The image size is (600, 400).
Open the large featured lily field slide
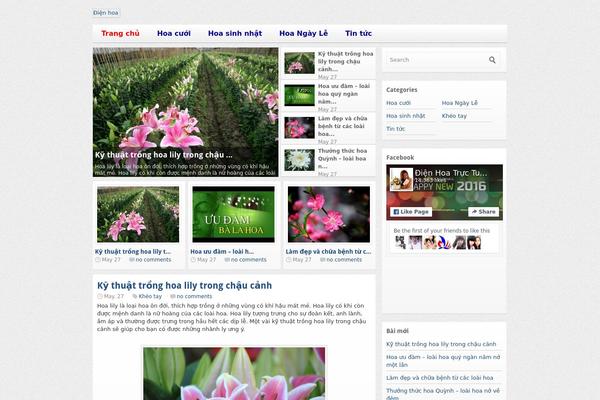[x=186, y=112]
